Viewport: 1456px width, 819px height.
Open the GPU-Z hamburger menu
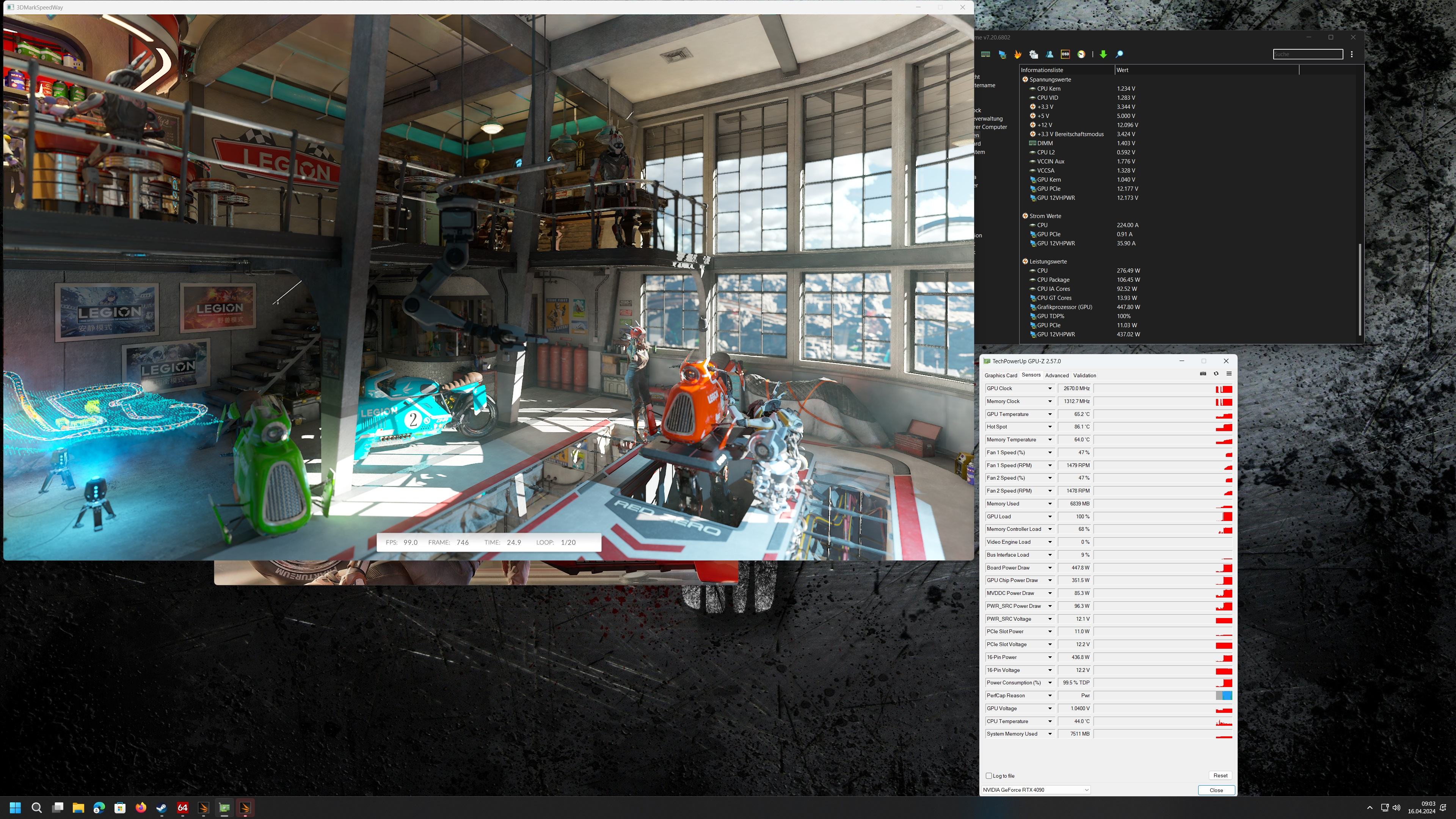(1229, 373)
